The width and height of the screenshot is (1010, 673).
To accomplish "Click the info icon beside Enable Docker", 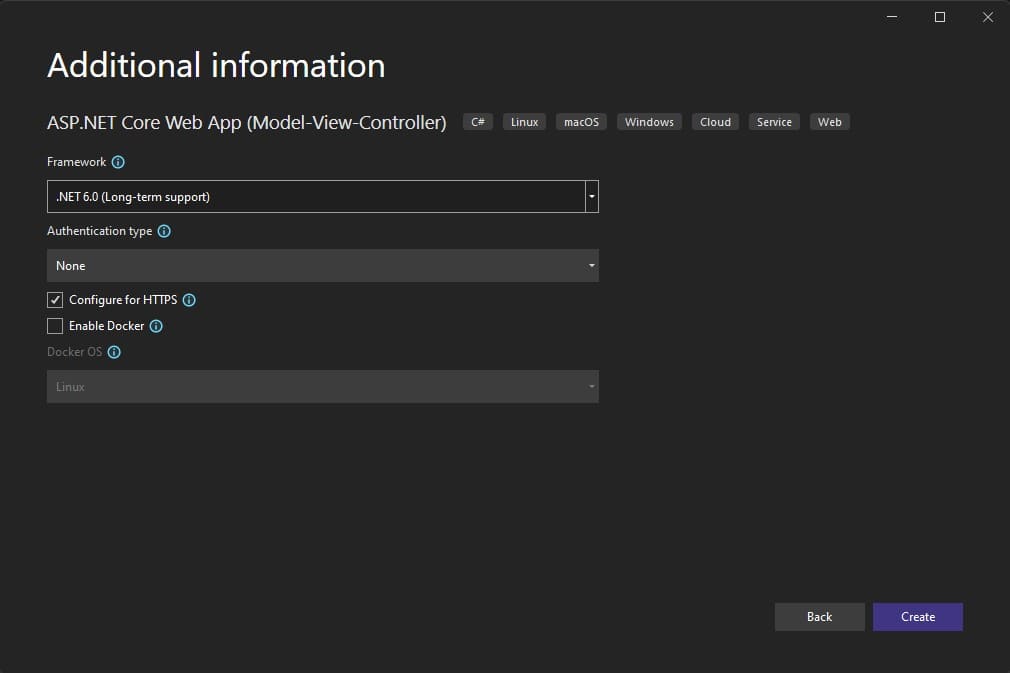I will coord(156,326).
